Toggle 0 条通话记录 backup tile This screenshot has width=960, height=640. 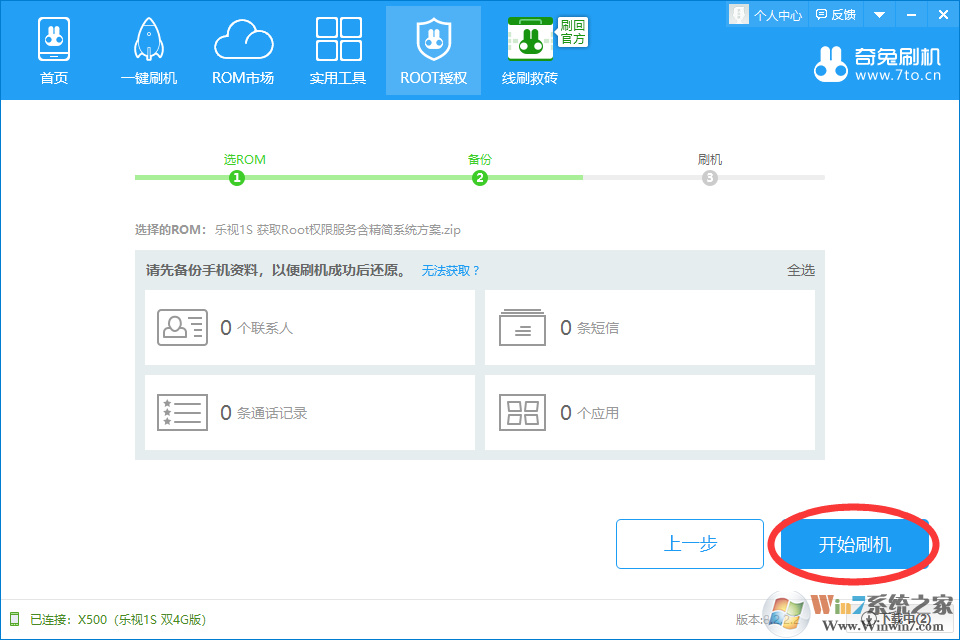tap(310, 413)
